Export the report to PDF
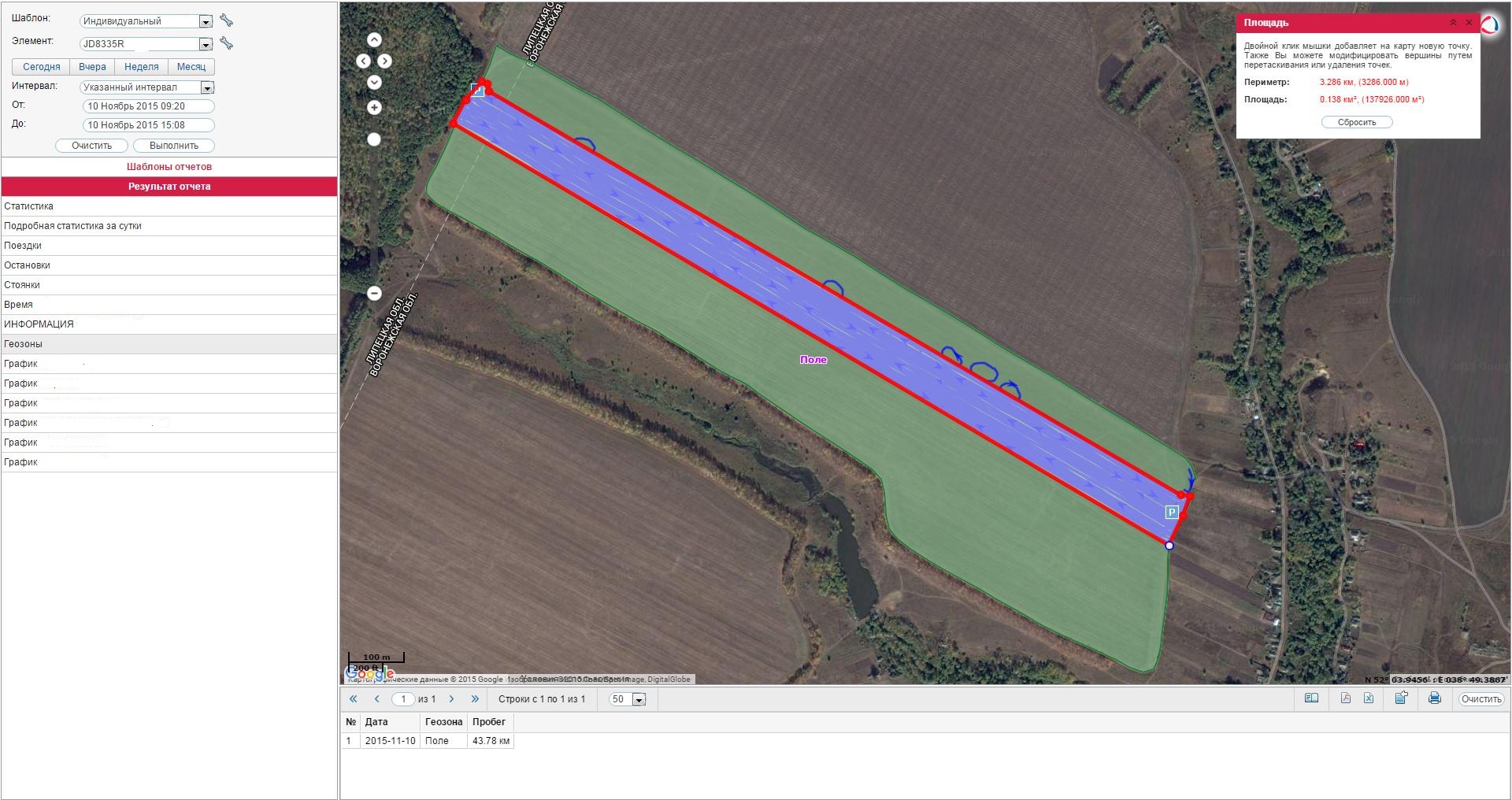The image size is (1512, 800). tap(1346, 698)
